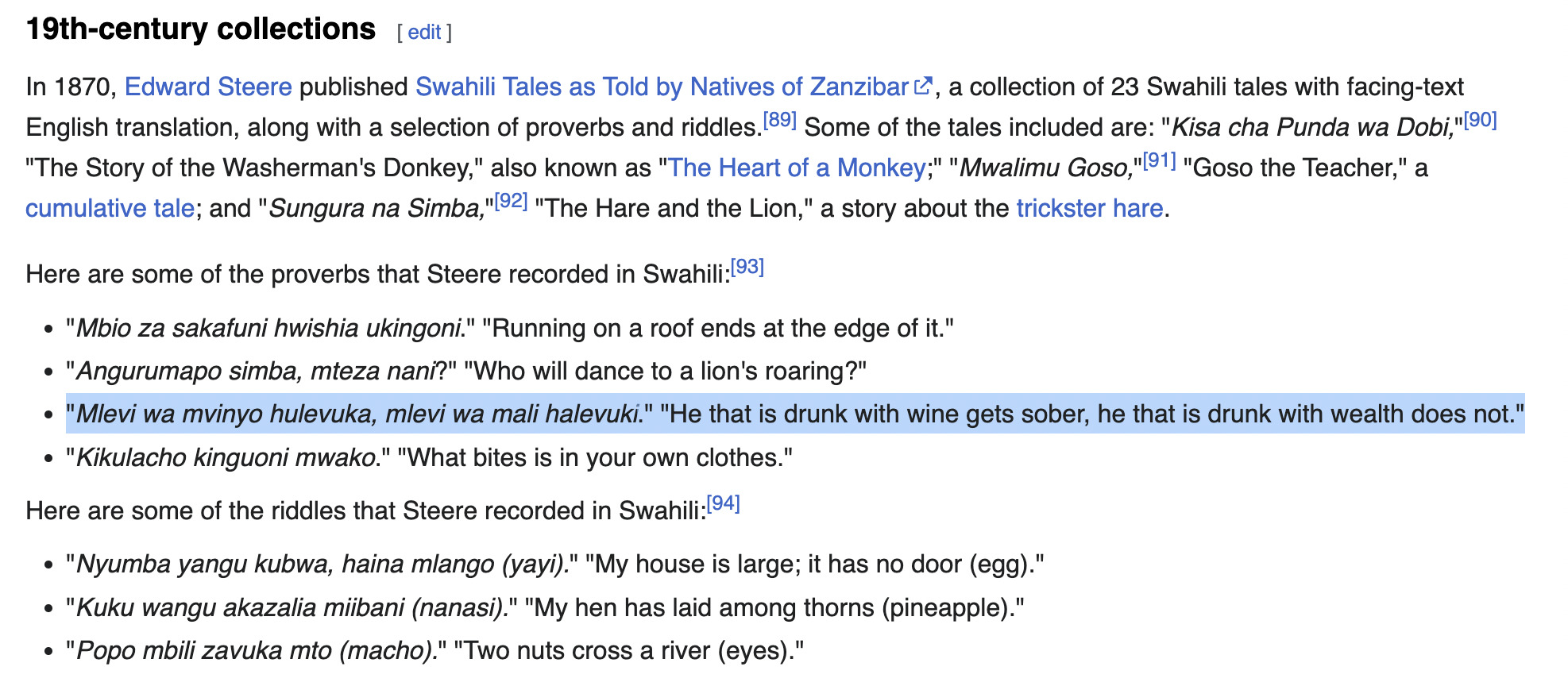Click the edit link beside the section heading
The width and height of the screenshot is (1568, 686).
pyautogui.click(x=424, y=33)
